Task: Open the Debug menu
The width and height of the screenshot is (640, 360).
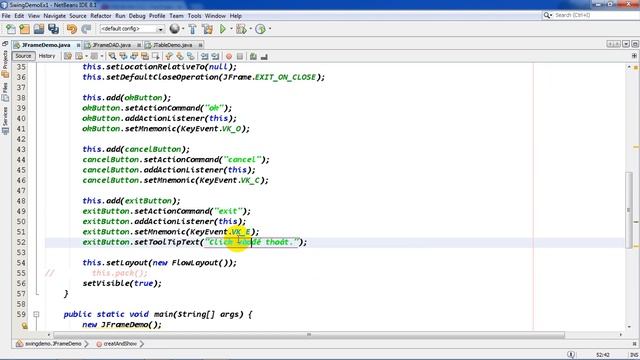Action: (x=137, y=16)
